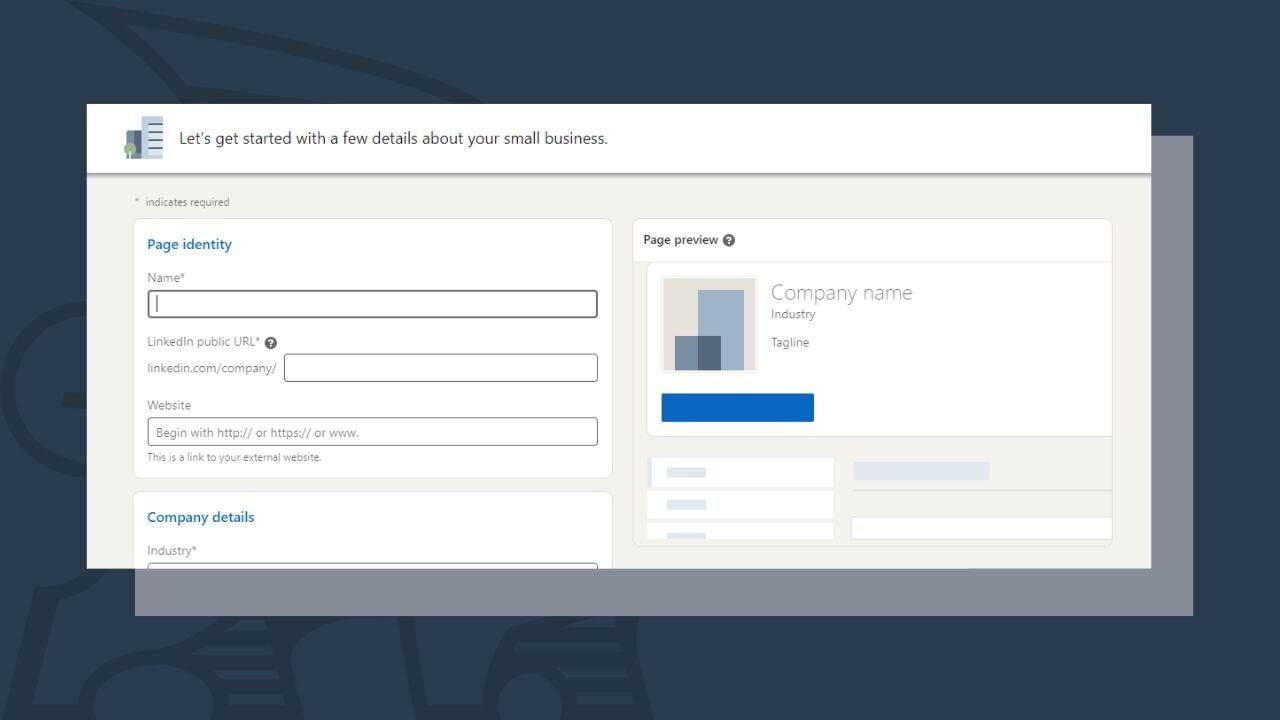Screen dimensions: 1280x720
Task: Focus the company Name input field
Action: pyautogui.click(x=372, y=304)
